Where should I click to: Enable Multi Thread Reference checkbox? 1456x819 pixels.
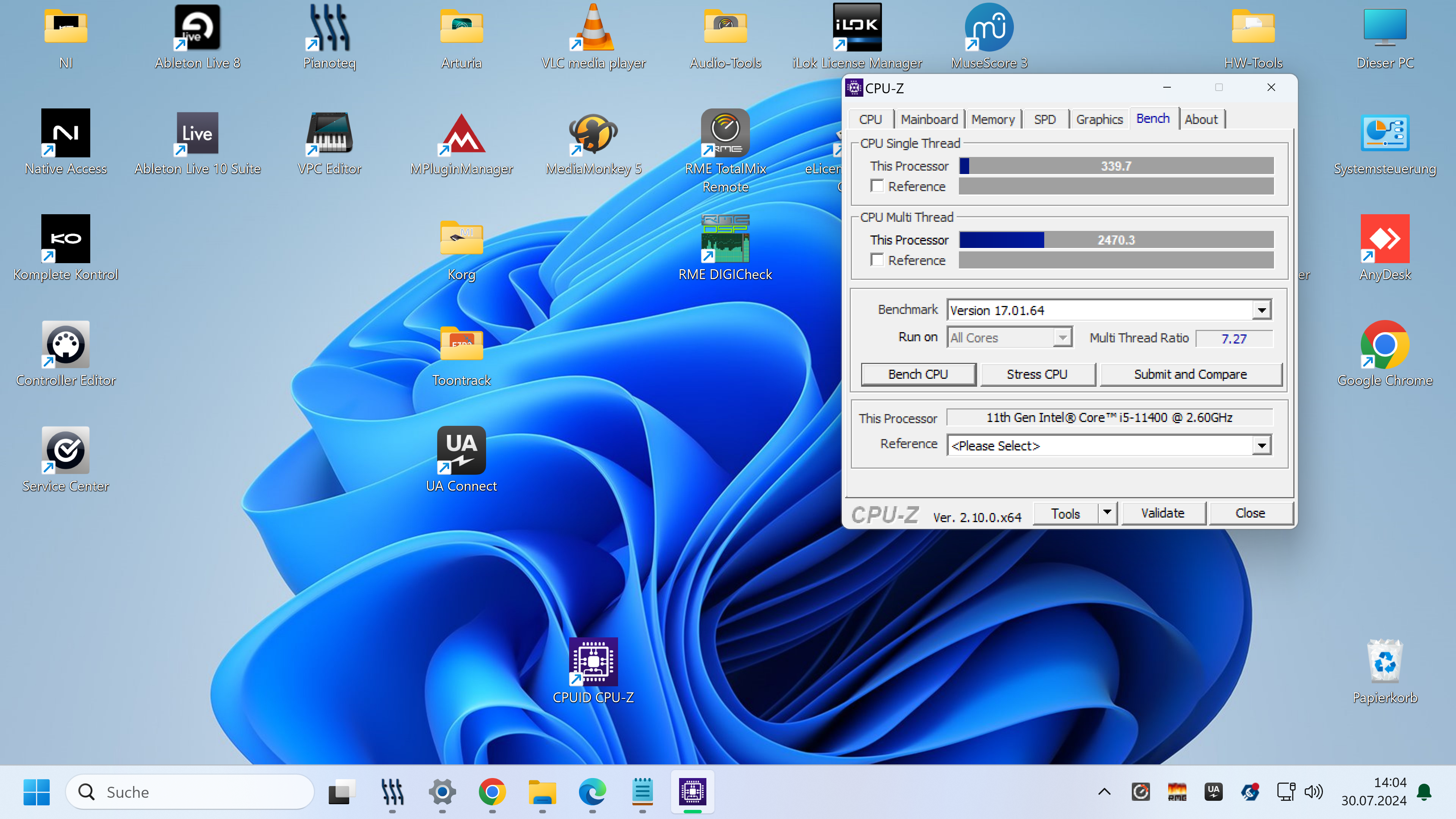click(x=877, y=260)
